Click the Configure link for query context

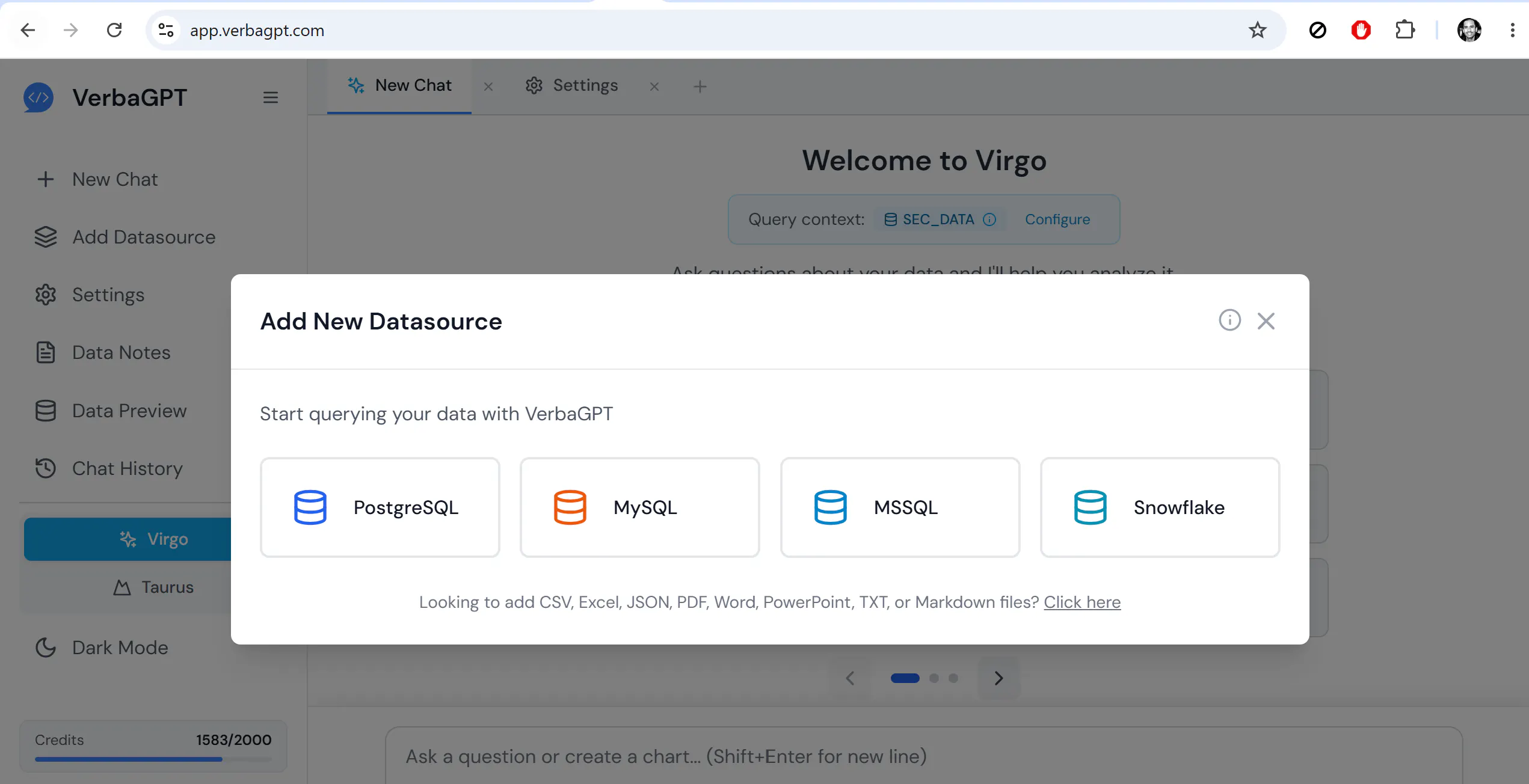click(1057, 219)
